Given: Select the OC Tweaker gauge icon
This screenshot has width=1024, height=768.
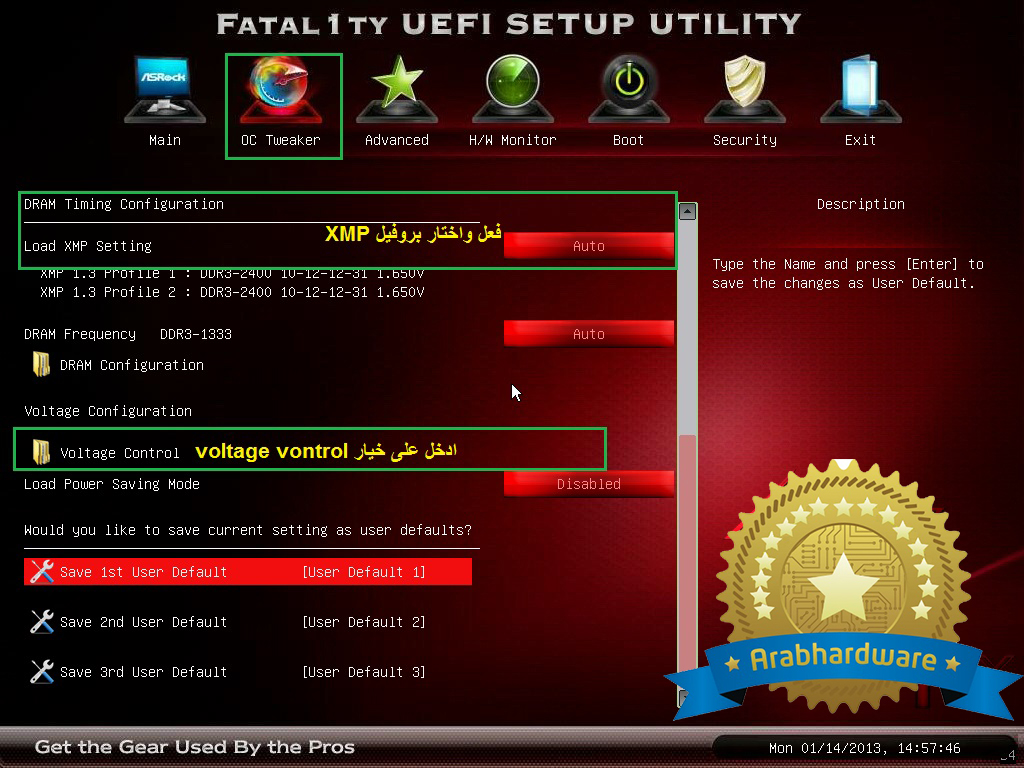Looking at the screenshot, I should [x=281, y=89].
